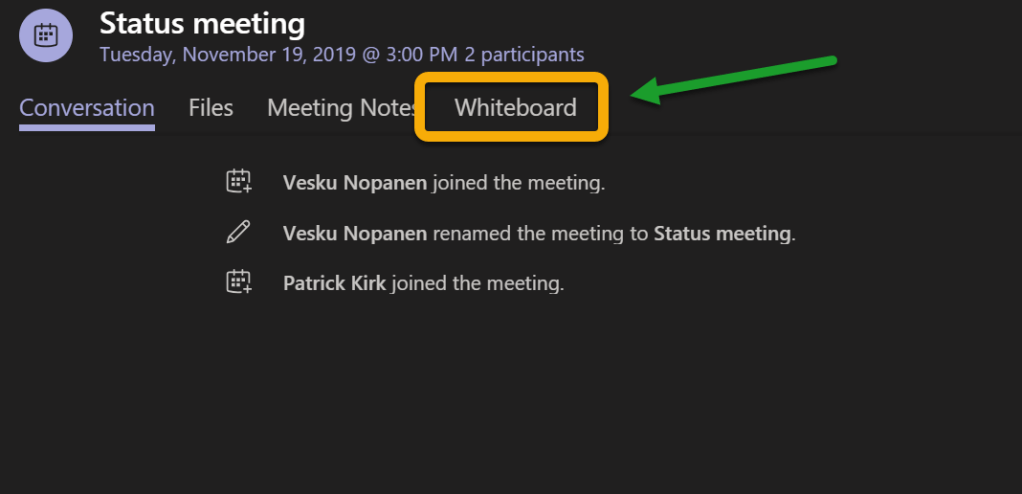The image size is (1022, 494).
Task: Click "joined the meeting" text after Patrick Kirk
Action: [477, 283]
